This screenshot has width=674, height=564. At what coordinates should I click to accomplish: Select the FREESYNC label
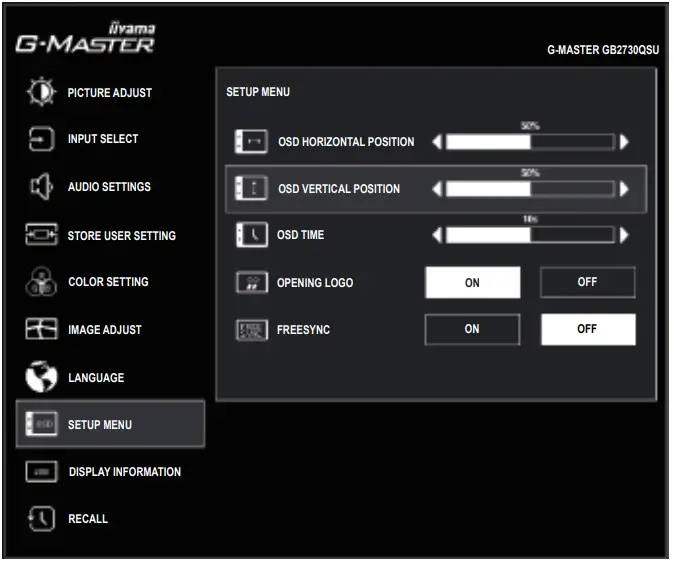[x=303, y=330]
